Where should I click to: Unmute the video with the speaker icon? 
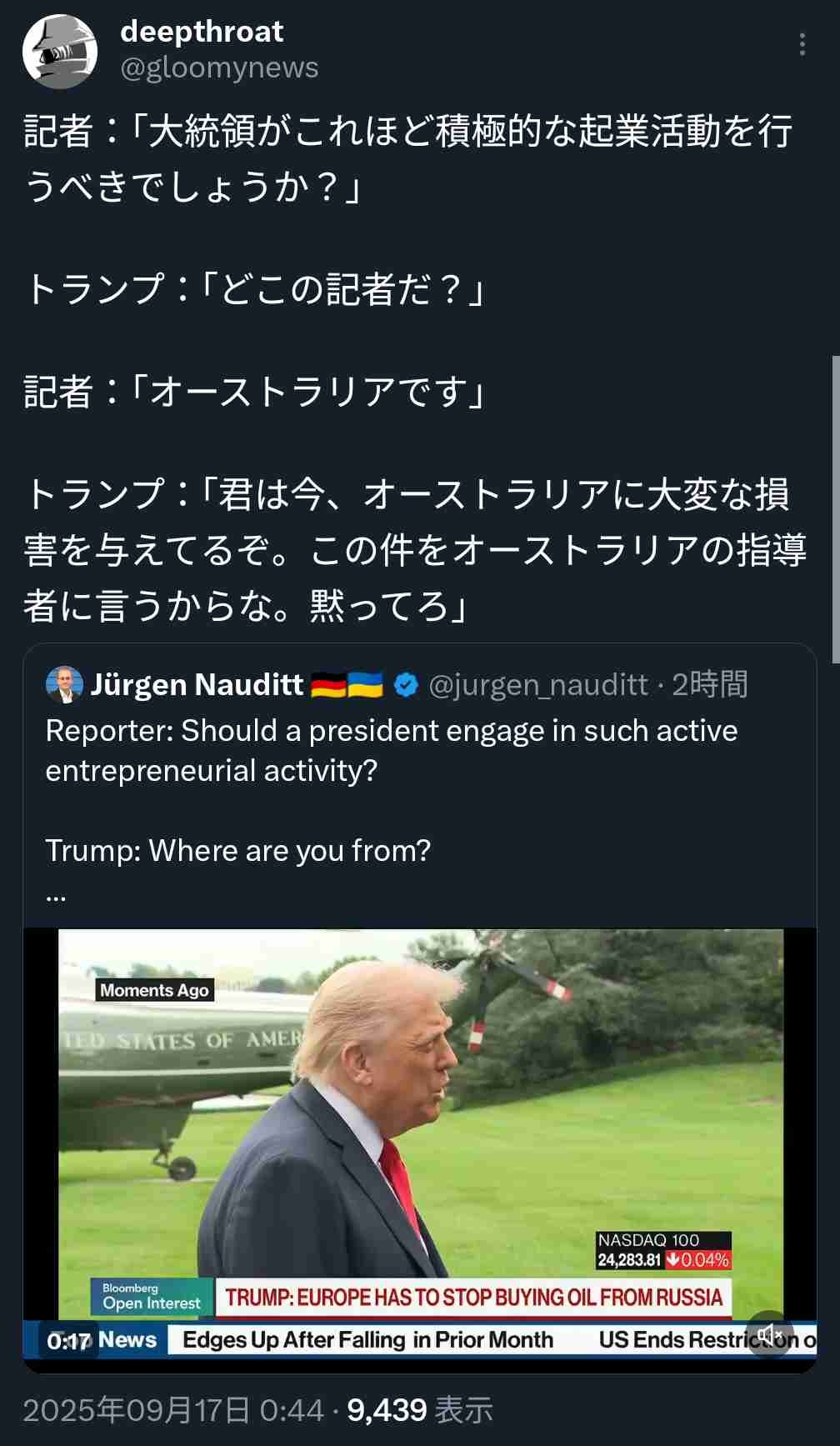769,1334
